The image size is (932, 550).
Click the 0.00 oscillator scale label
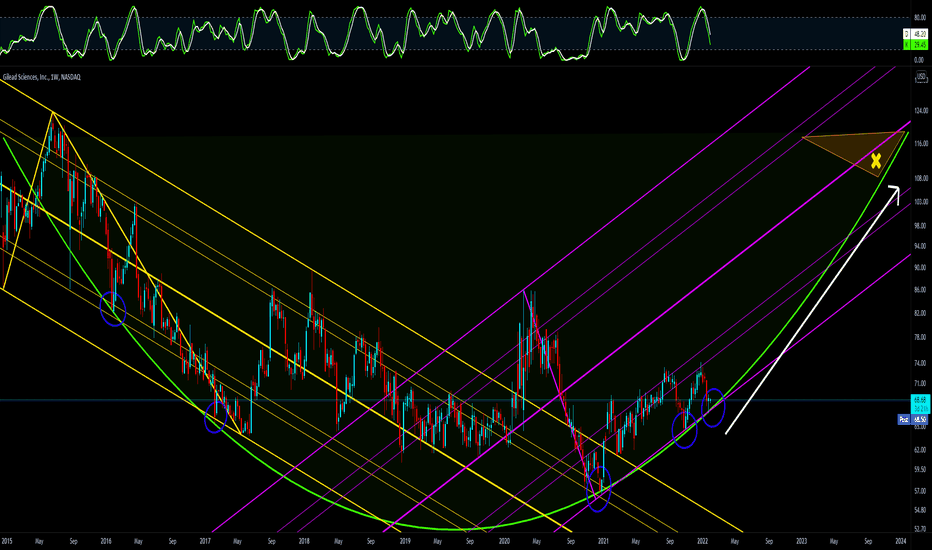(920, 60)
